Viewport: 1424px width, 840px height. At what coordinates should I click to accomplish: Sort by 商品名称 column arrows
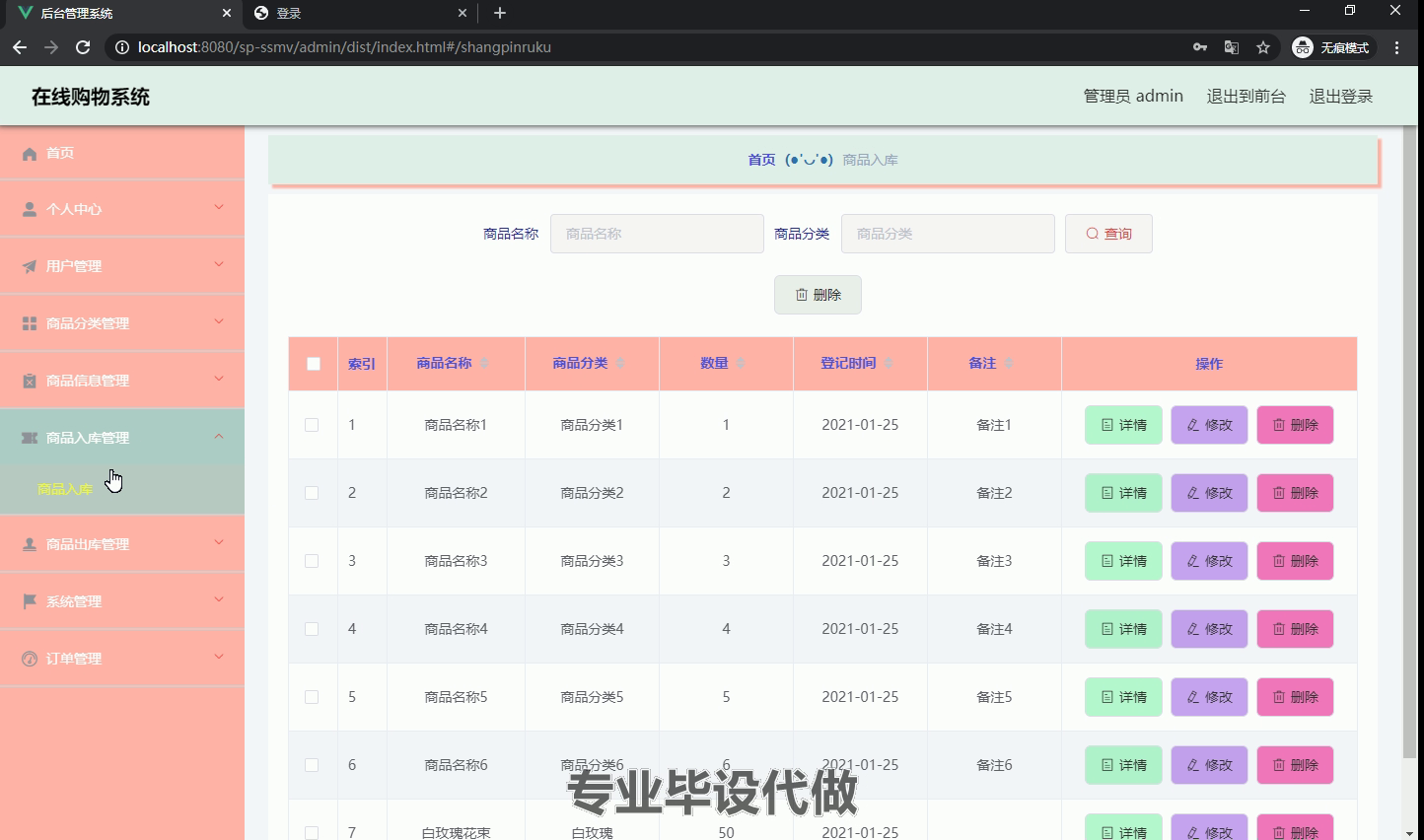point(484,364)
